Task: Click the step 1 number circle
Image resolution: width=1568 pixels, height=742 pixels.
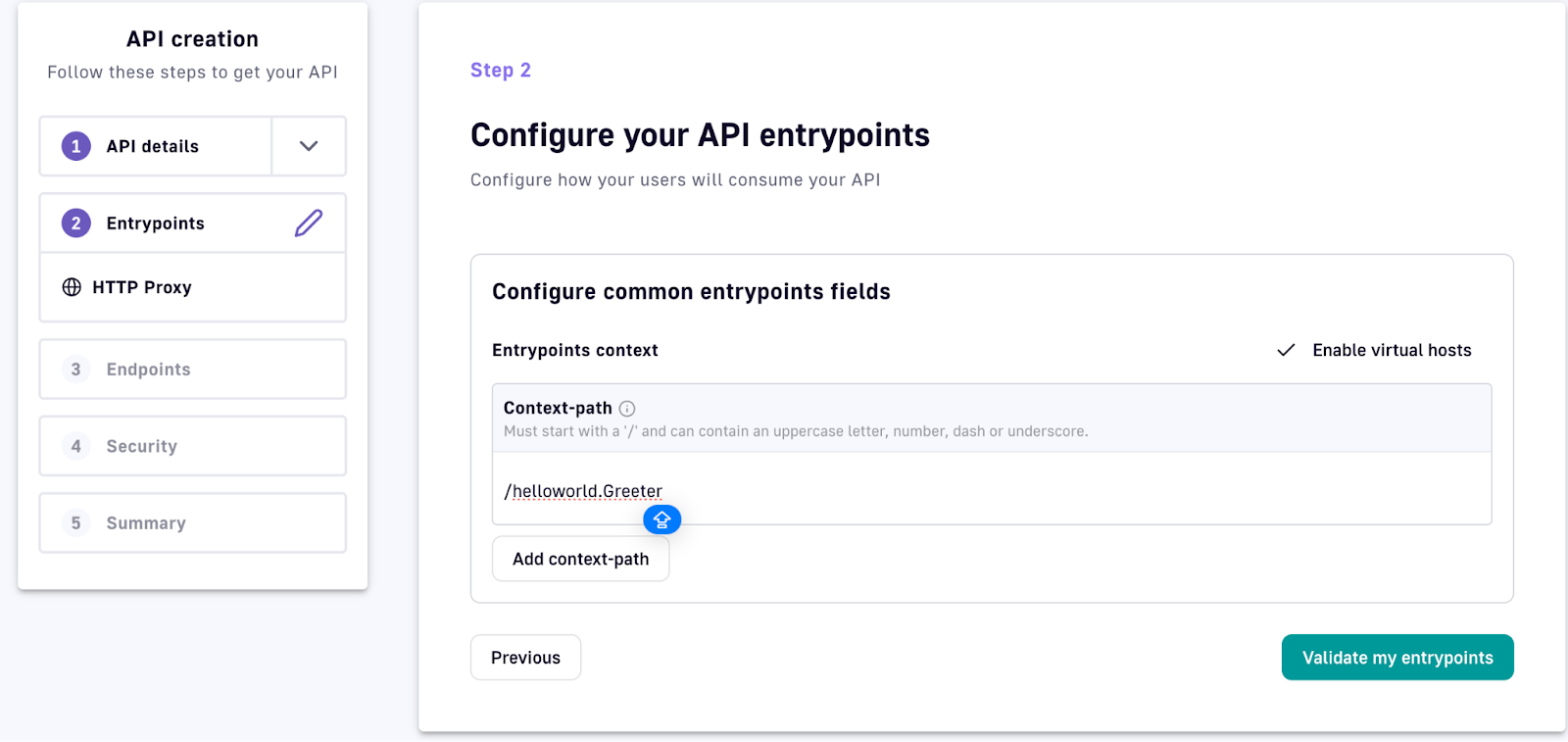Action: click(76, 146)
